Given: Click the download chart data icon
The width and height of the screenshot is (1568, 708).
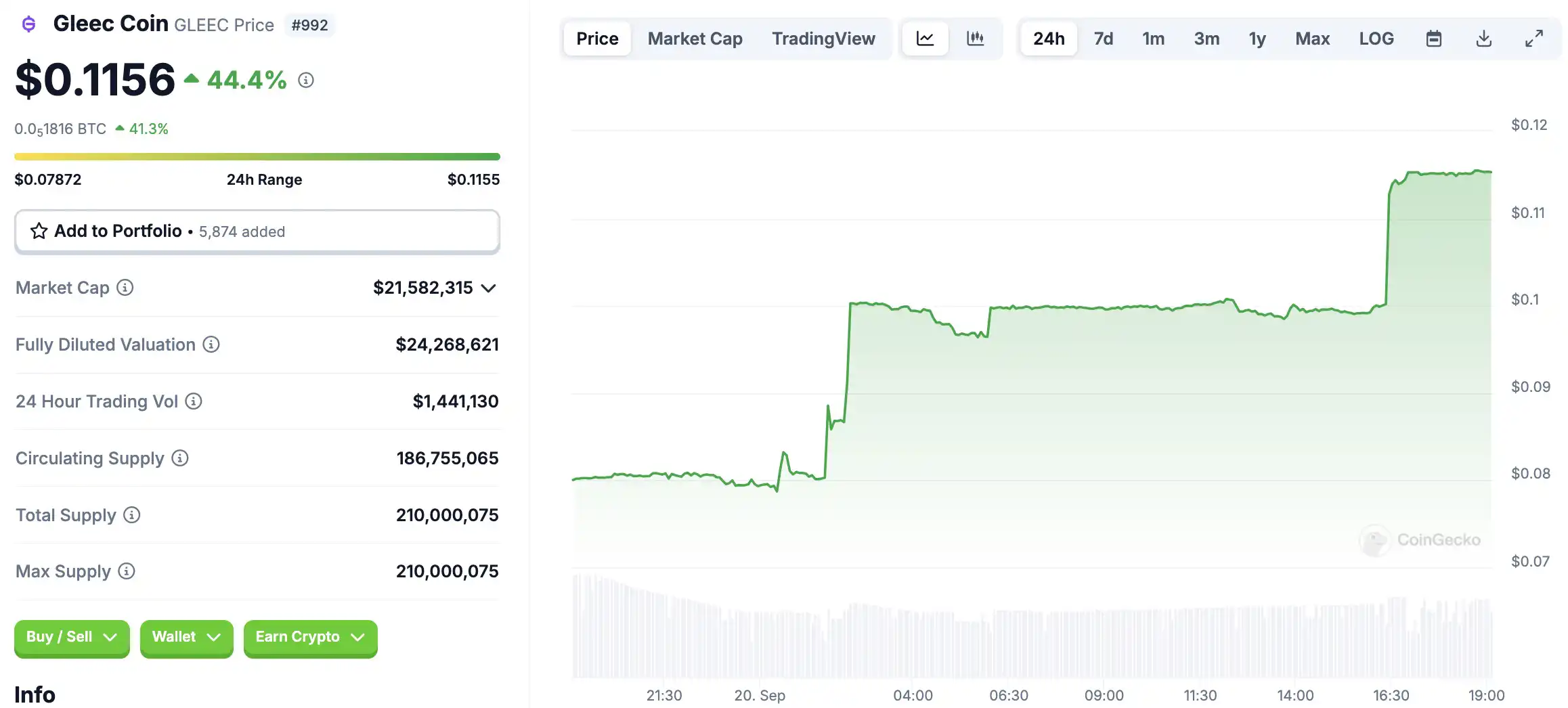Looking at the screenshot, I should coord(1483,39).
